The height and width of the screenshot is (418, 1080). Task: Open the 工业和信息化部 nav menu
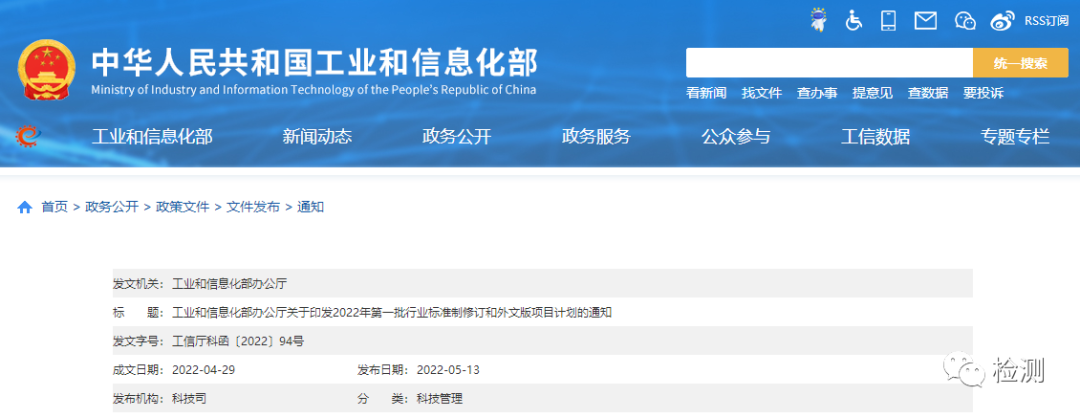152,136
